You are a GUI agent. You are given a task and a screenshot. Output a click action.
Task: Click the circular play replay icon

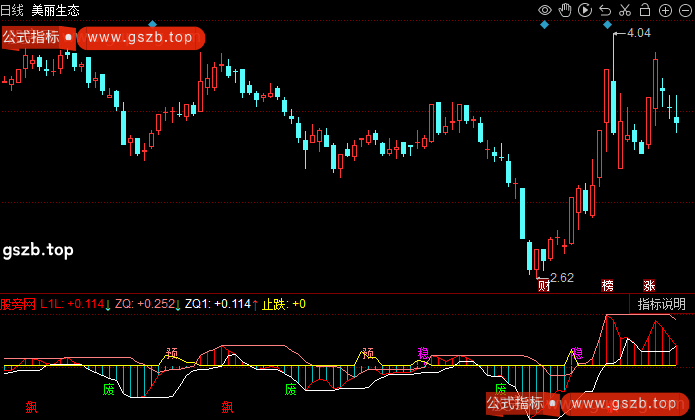click(584, 10)
